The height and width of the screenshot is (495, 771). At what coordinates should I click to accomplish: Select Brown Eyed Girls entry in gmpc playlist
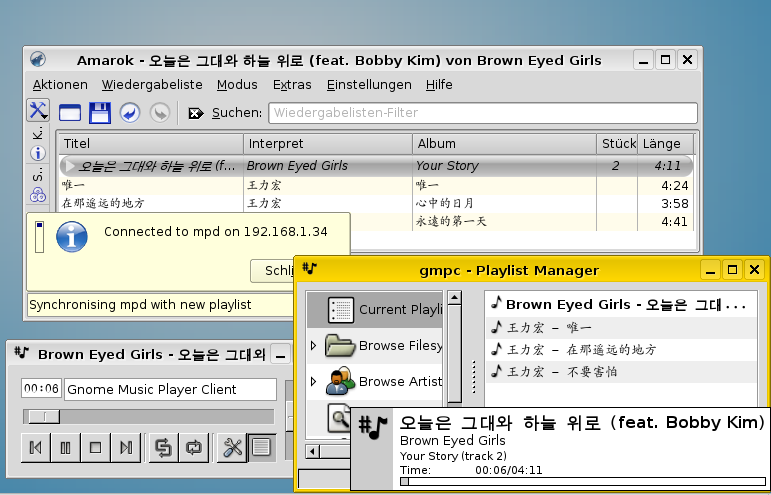coord(621,305)
